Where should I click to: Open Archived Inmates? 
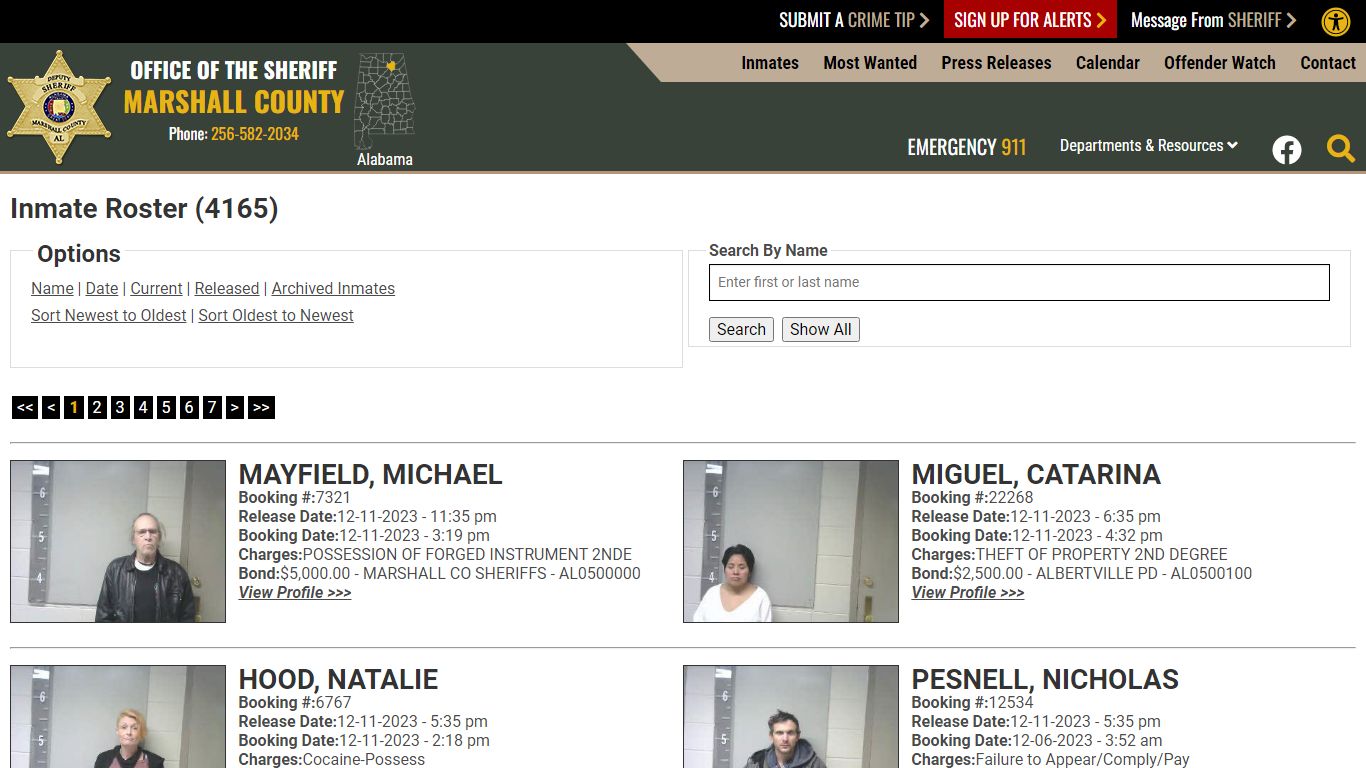click(x=333, y=288)
